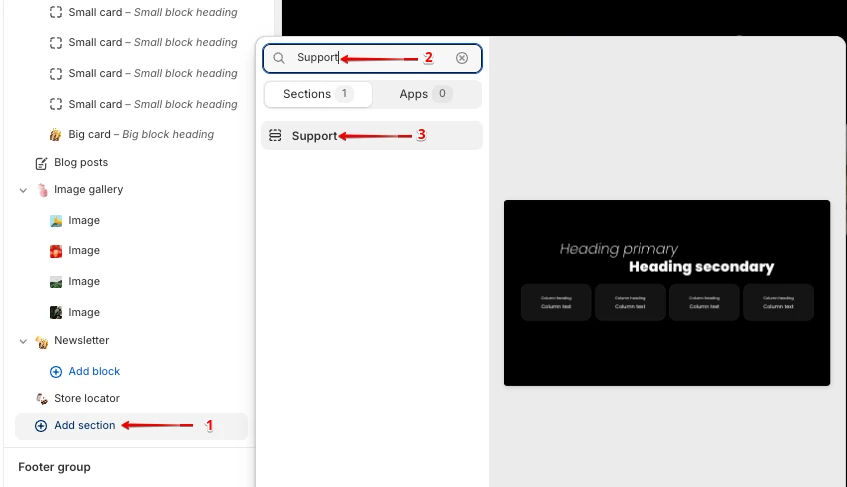Image resolution: width=847 pixels, height=487 pixels.
Task: Click Add section in the sidebar
Action: click(x=131, y=425)
